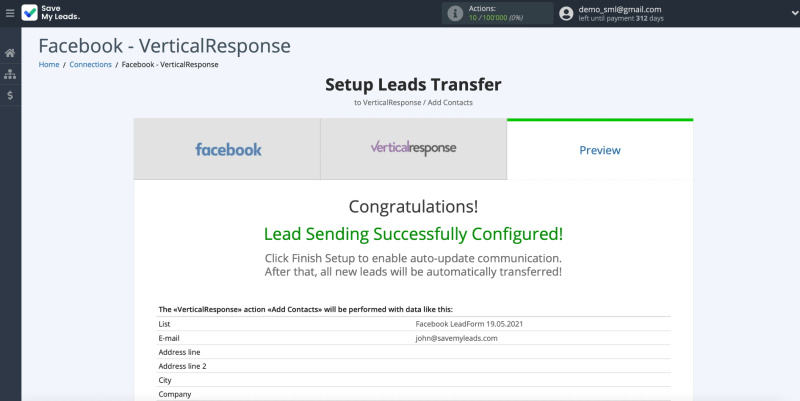
Task: Click the user avatar icon
Action: 566,13
